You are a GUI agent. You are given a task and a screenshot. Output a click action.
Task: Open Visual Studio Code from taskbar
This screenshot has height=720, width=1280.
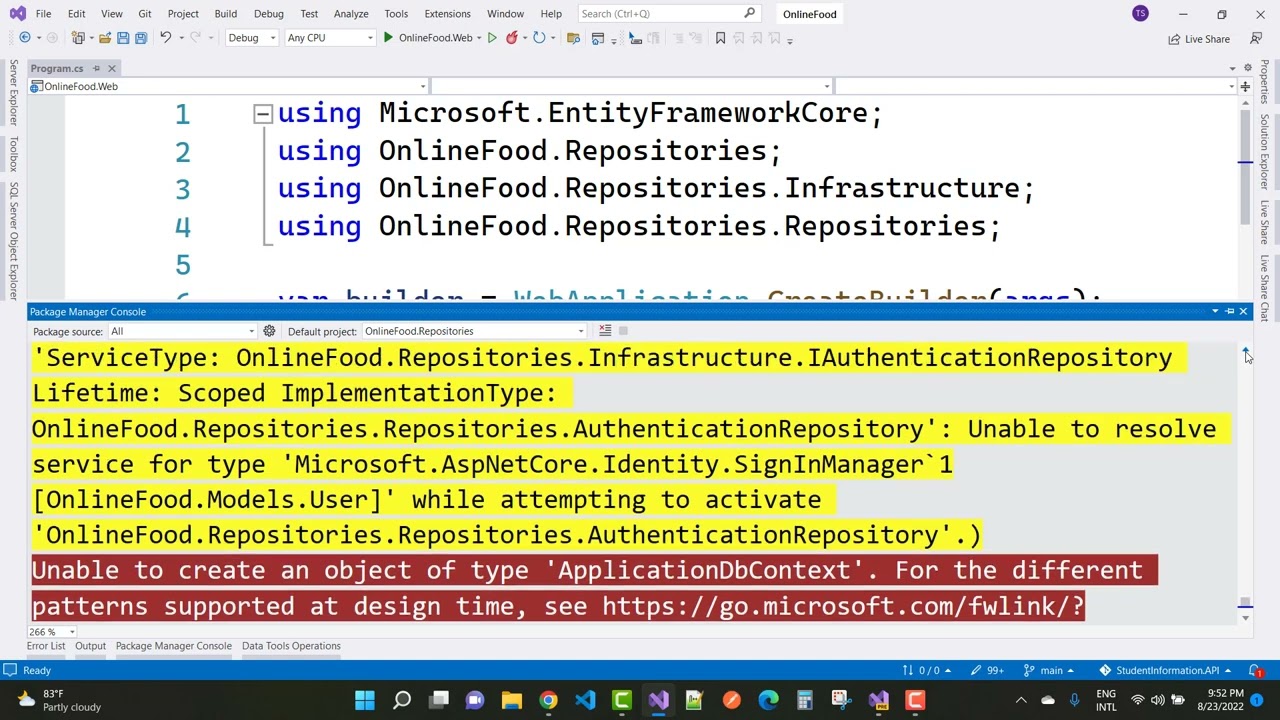(585, 700)
